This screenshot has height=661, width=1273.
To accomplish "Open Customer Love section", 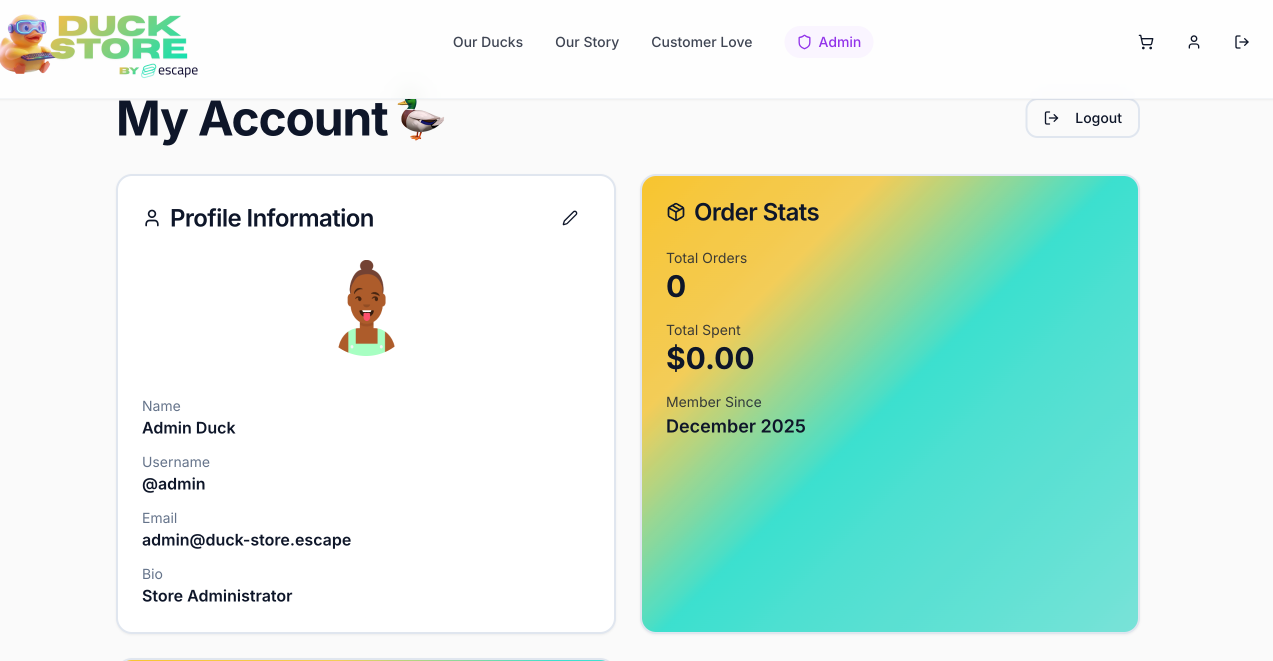I will (x=702, y=42).
